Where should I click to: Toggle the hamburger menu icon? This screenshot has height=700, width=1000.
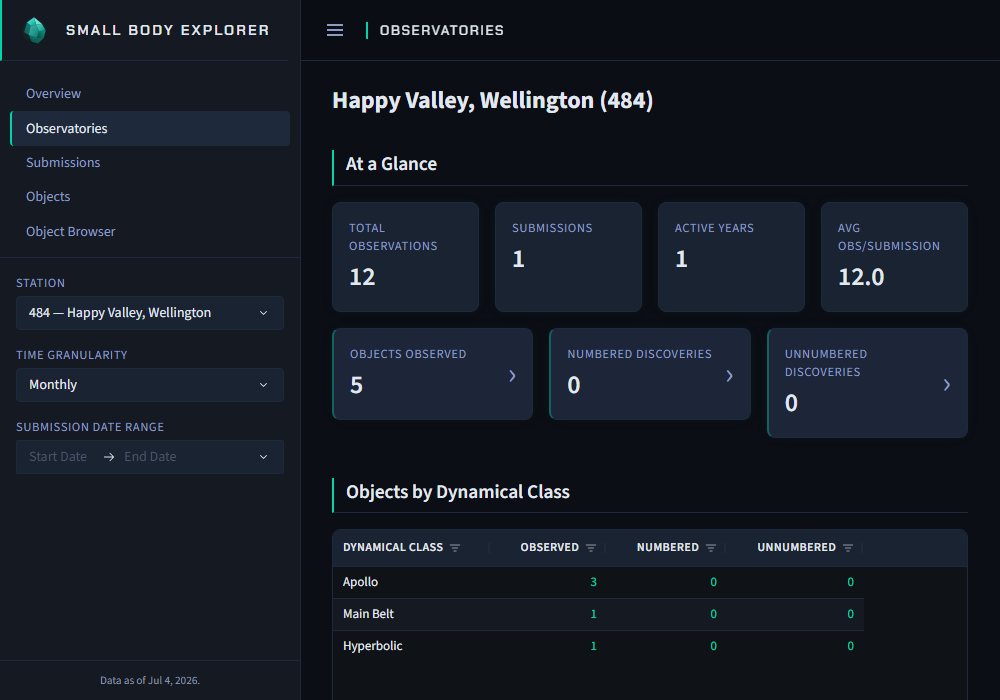click(335, 30)
